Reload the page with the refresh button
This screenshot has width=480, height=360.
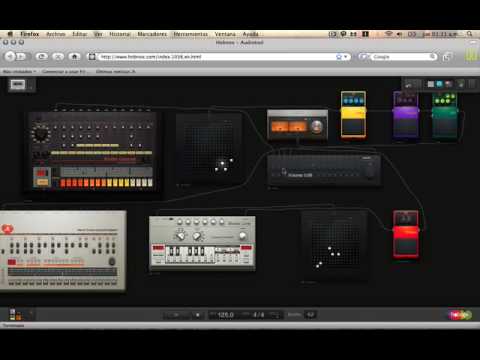tap(42, 56)
